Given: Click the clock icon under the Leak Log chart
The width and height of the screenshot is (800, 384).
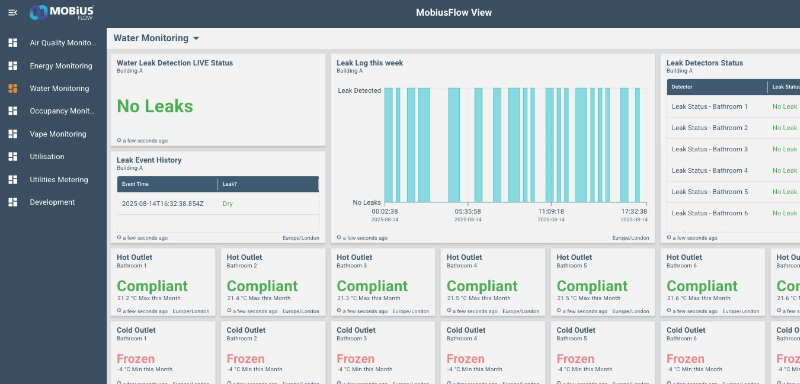Looking at the screenshot, I should 339,238.
